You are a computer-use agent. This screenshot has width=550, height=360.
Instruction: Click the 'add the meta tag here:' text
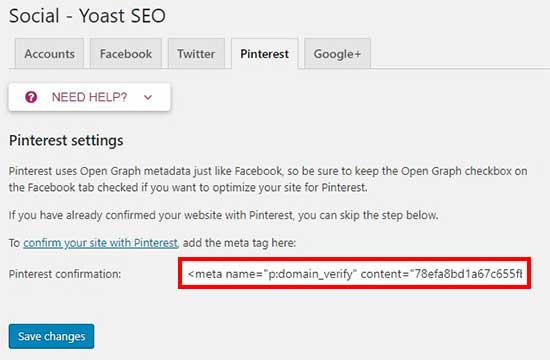click(239, 242)
